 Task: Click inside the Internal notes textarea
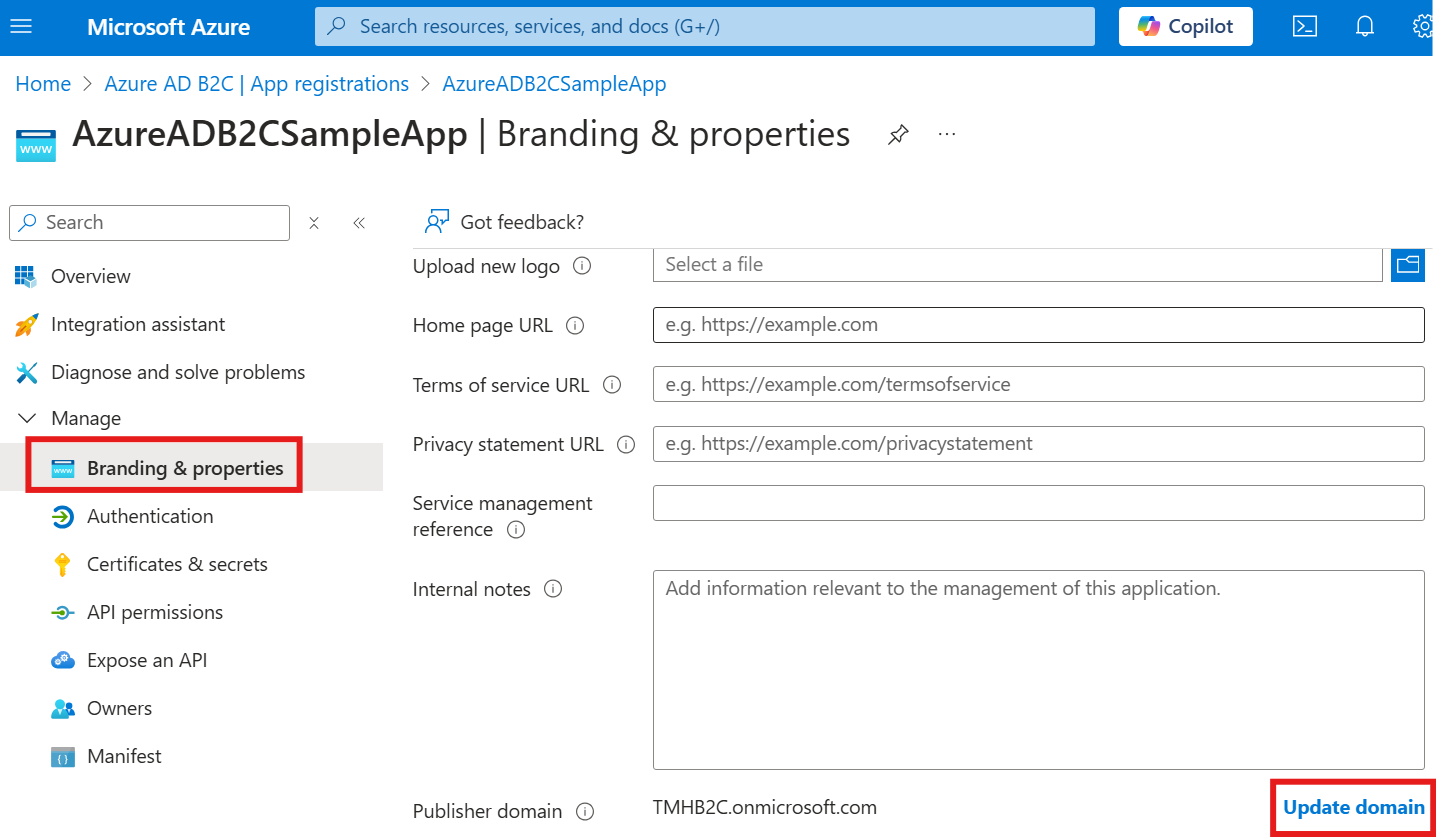[1038, 670]
